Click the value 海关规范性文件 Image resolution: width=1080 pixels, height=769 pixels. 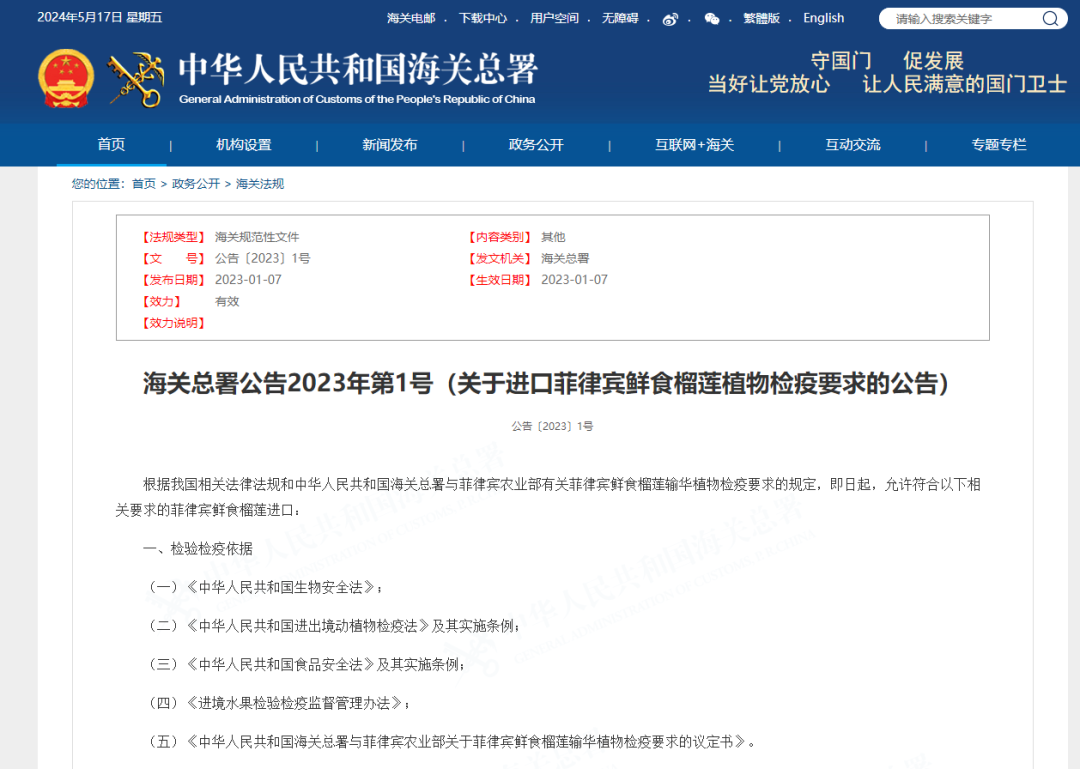pyautogui.click(x=257, y=237)
